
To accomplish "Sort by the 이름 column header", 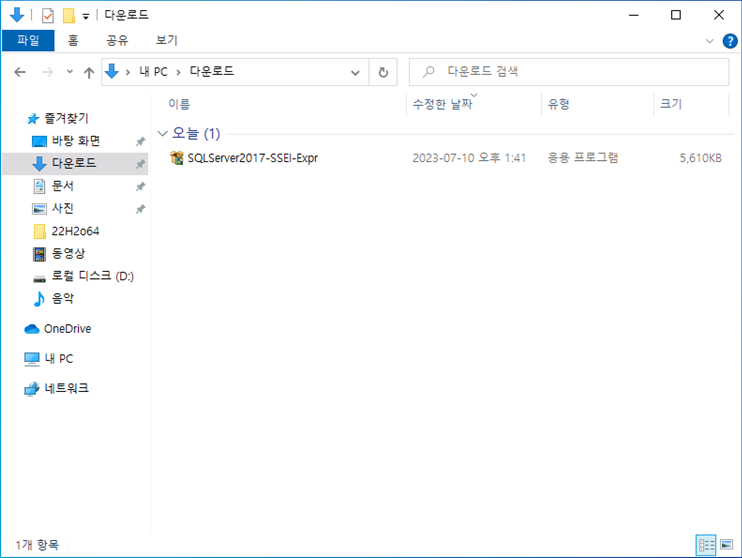I will point(179,104).
